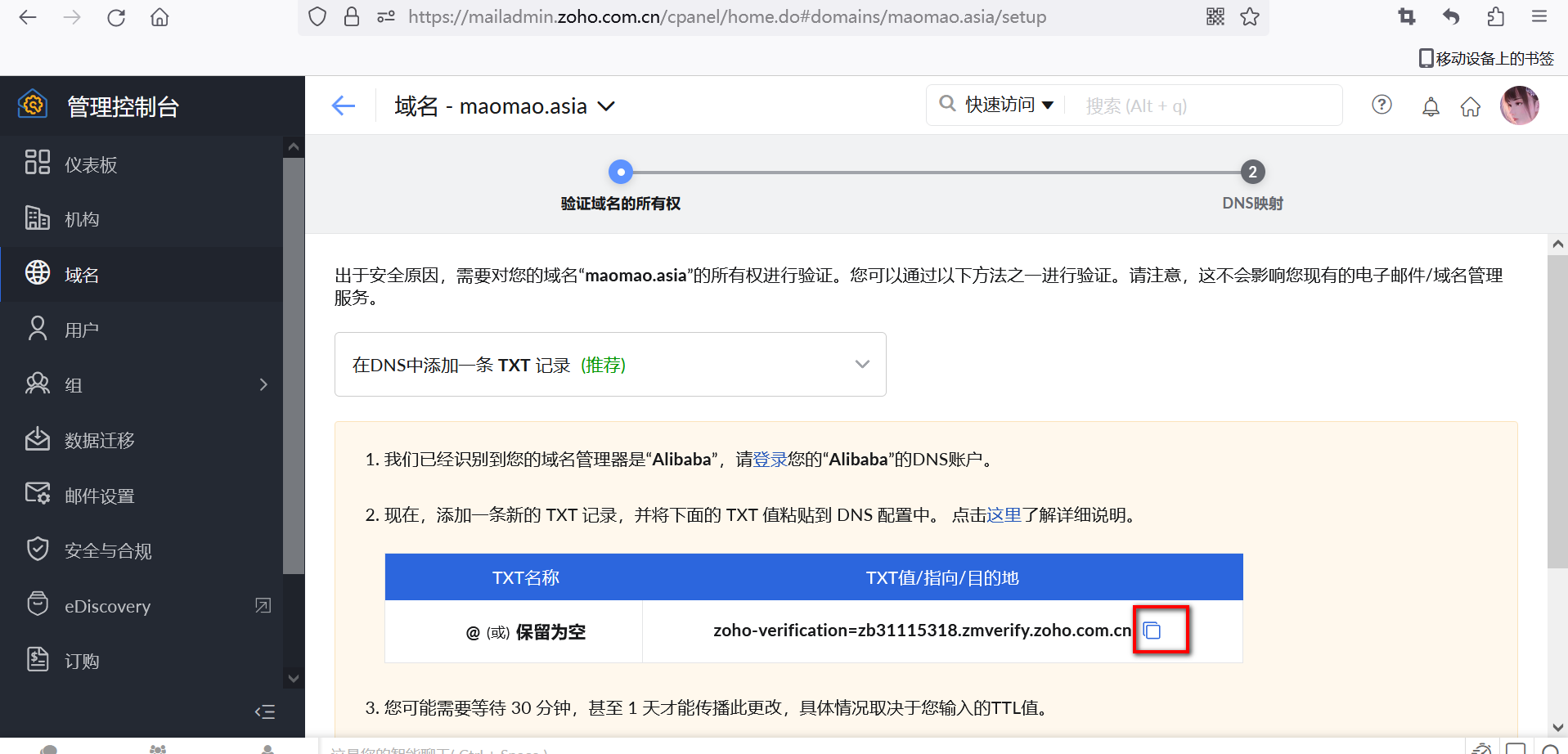Open the tracking protection shield
Viewport: 1568px width, 754px height.
tap(317, 16)
